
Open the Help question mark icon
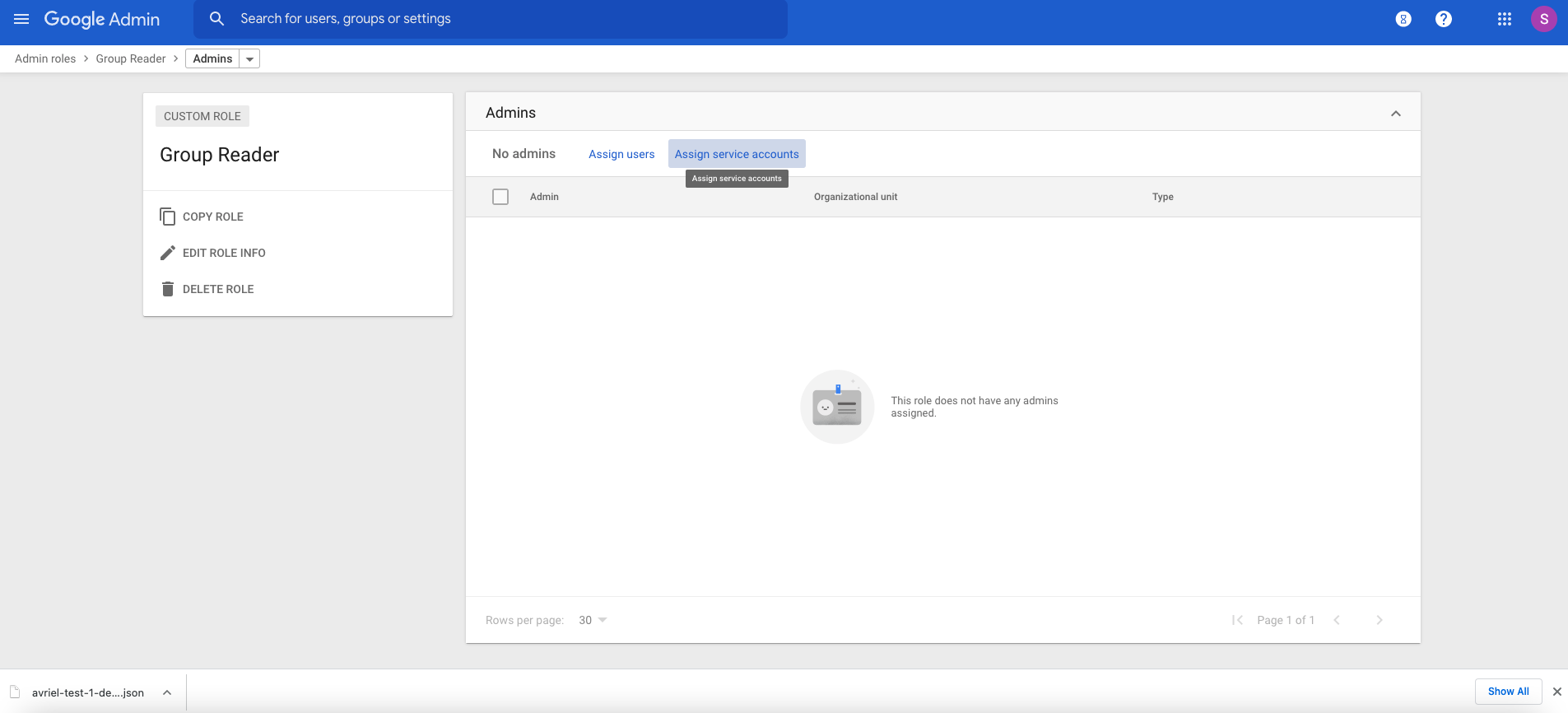click(1444, 19)
